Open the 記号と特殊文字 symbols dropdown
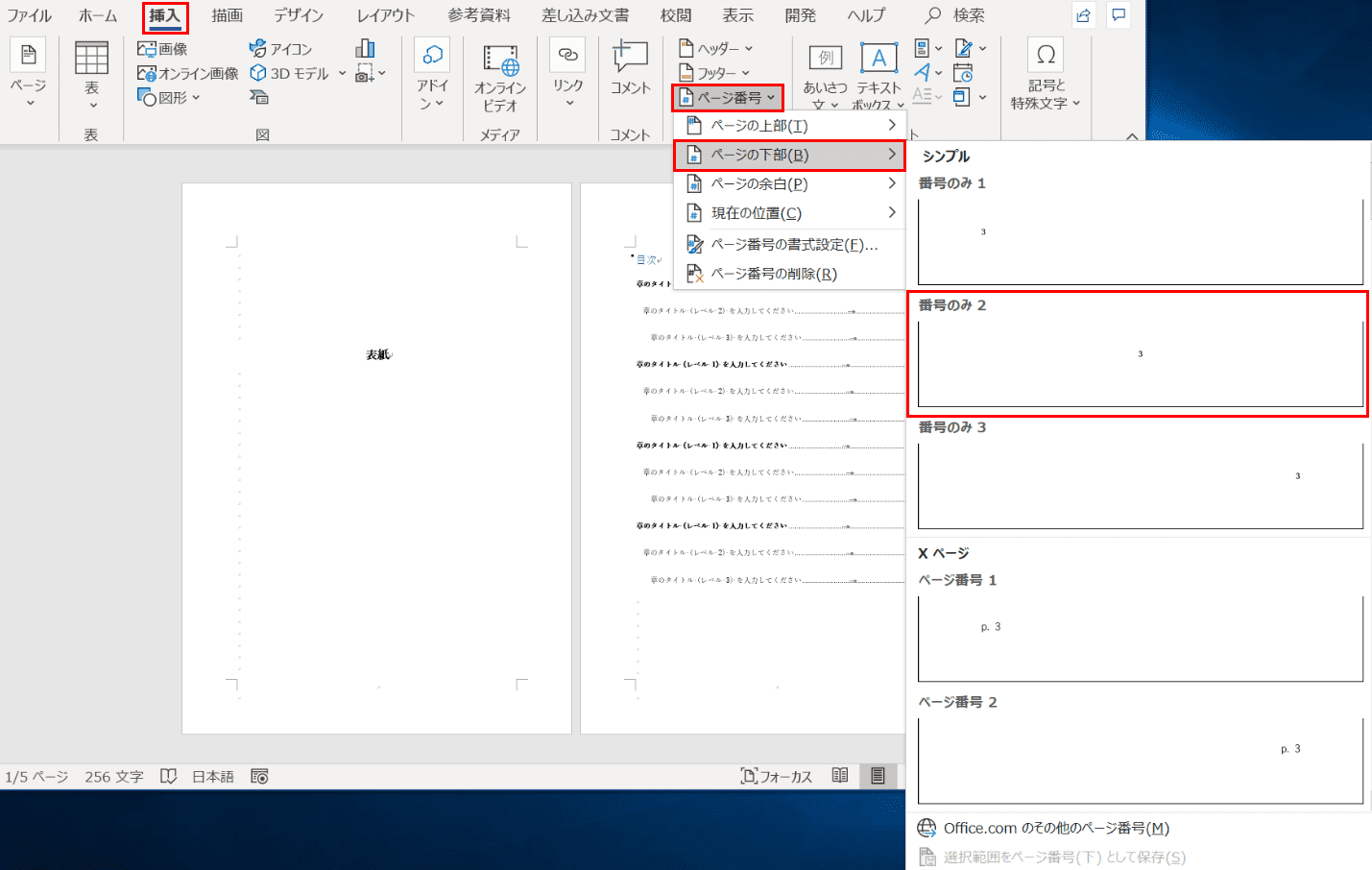The width and height of the screenshot is (1372, 870). pyautogui.click(x=1046, y=75)
